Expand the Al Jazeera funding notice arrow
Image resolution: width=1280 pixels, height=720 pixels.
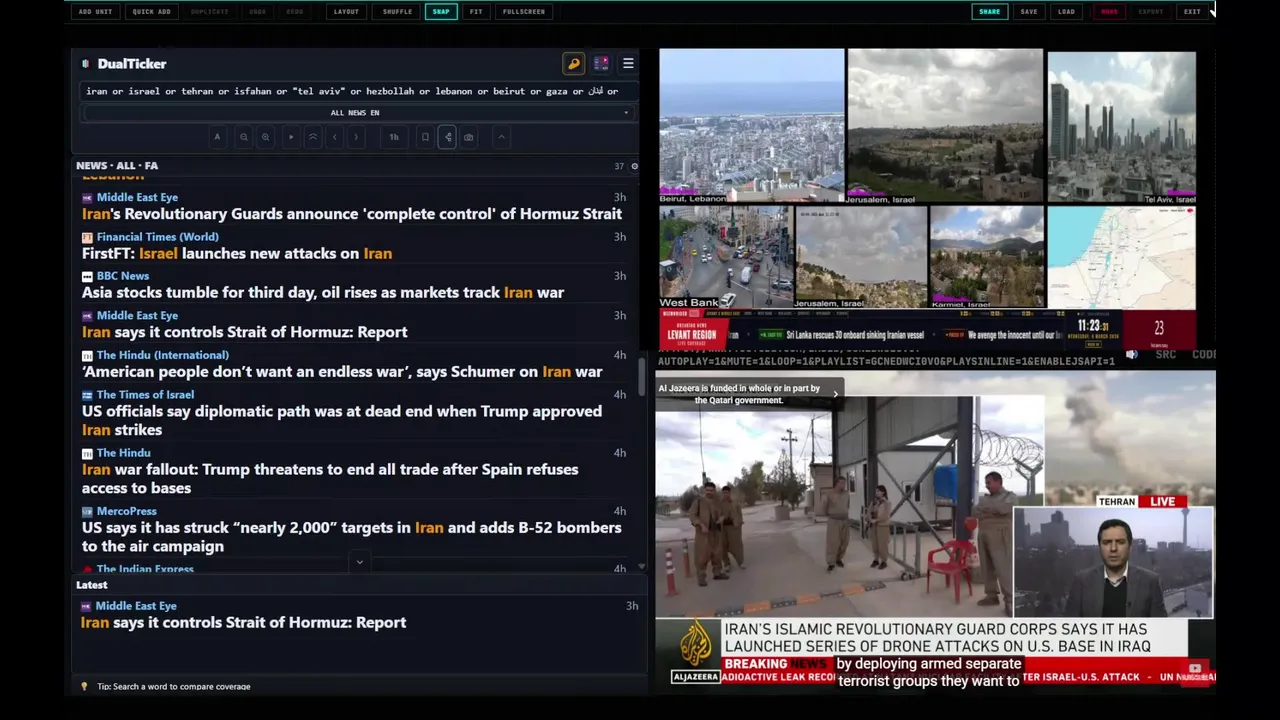tap(835, 394)
